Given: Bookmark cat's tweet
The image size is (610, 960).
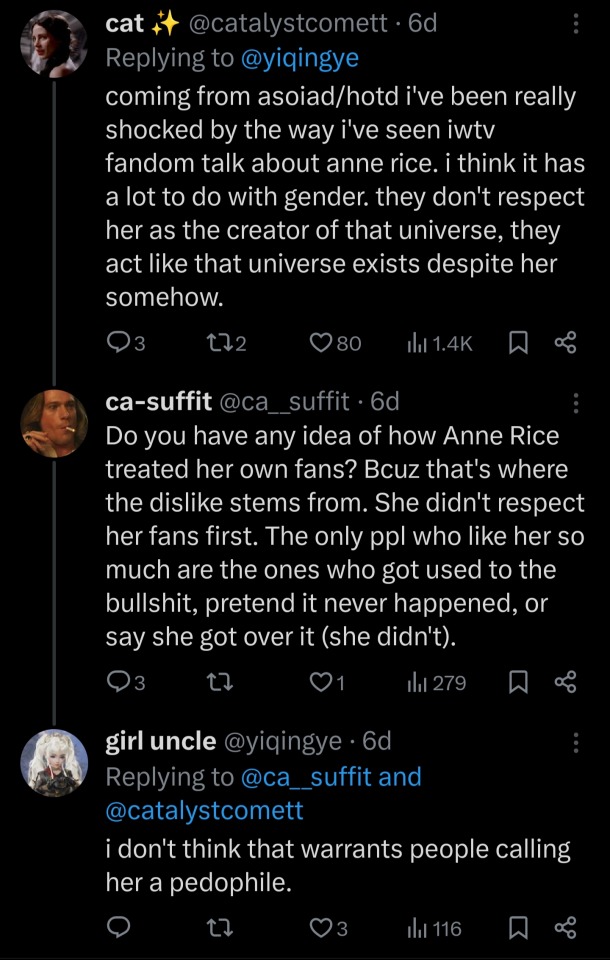Looking at the screenshot, I should pyautogui.click(x=518, y=343).
